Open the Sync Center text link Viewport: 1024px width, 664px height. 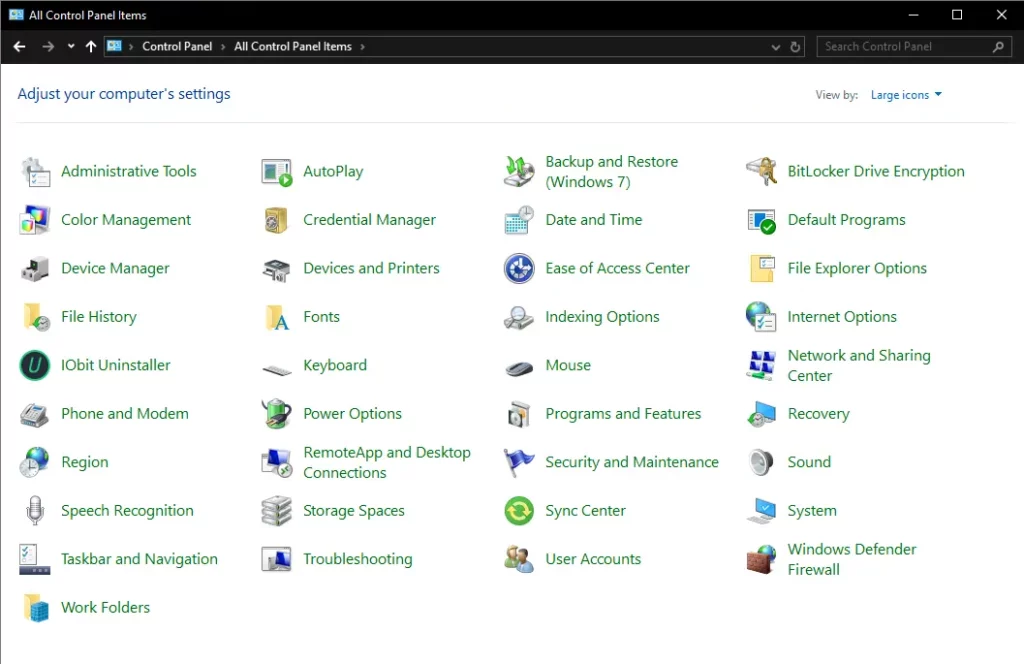click(585, 511)
